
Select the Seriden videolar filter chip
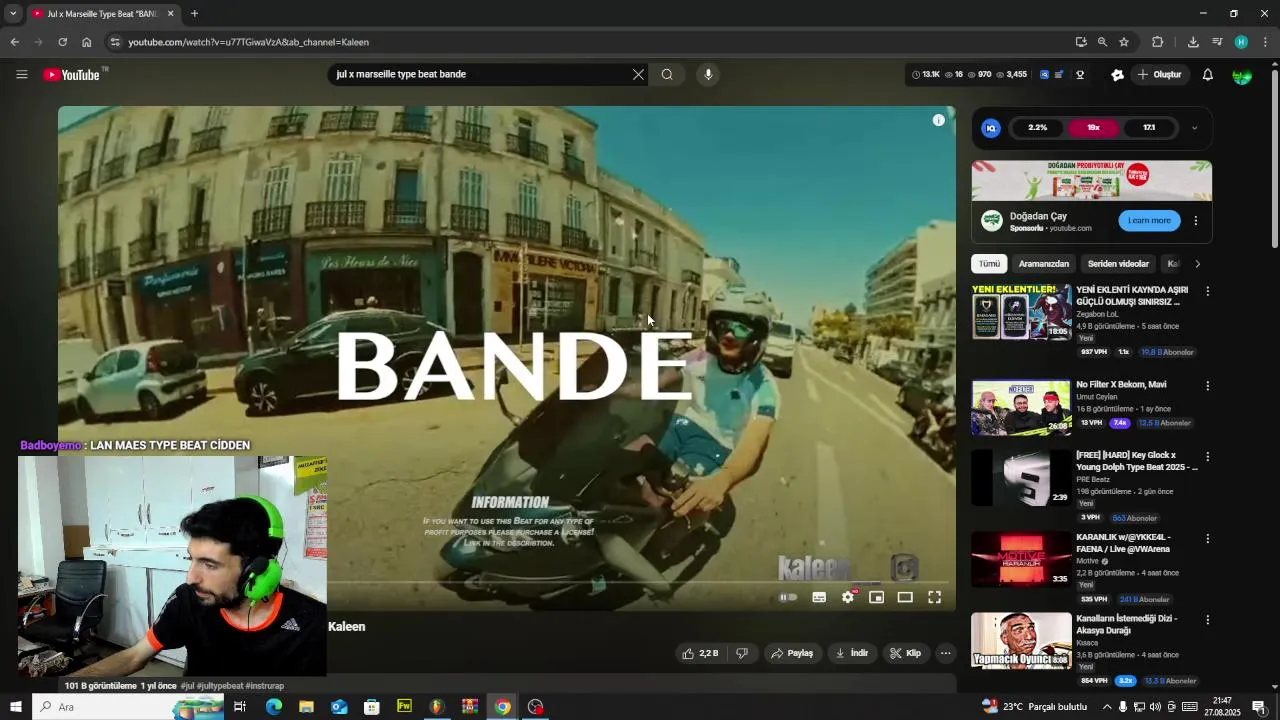(x=1118, y=264)
